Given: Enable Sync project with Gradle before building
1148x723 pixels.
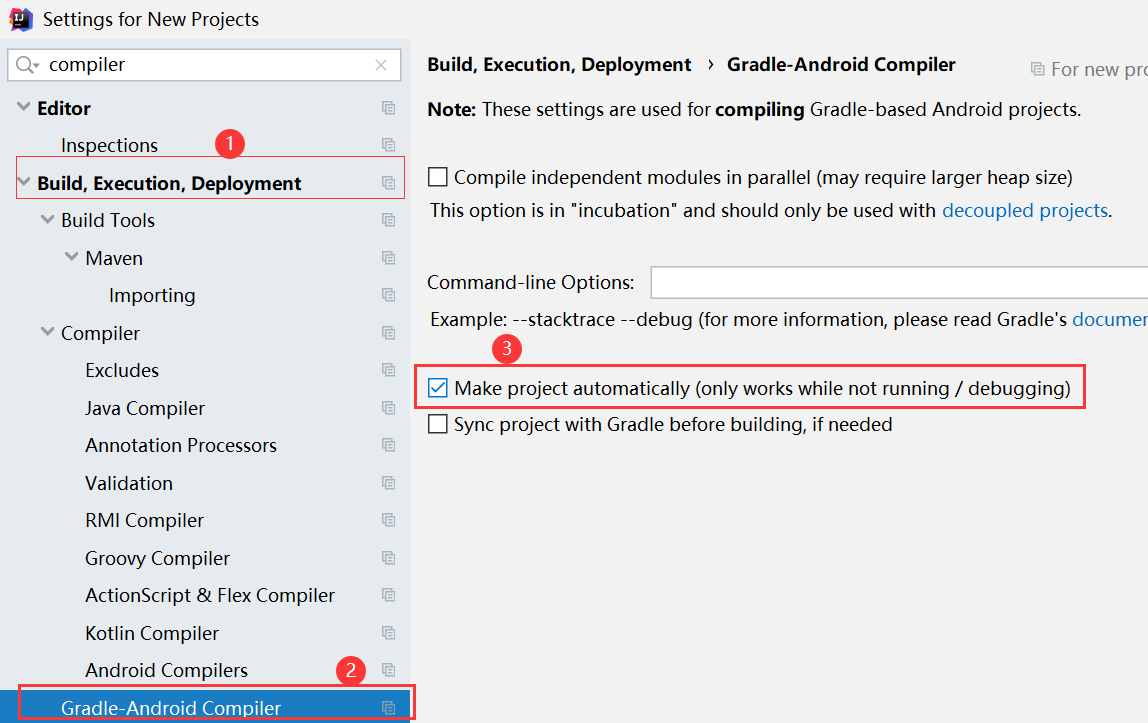Looking at the screenshot, I should click(438, 424).
